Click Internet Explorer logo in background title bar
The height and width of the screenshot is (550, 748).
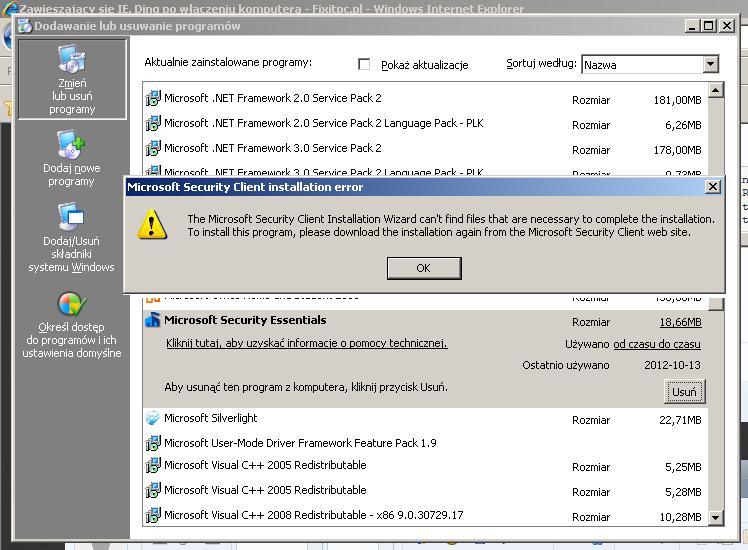pos(10,9)
